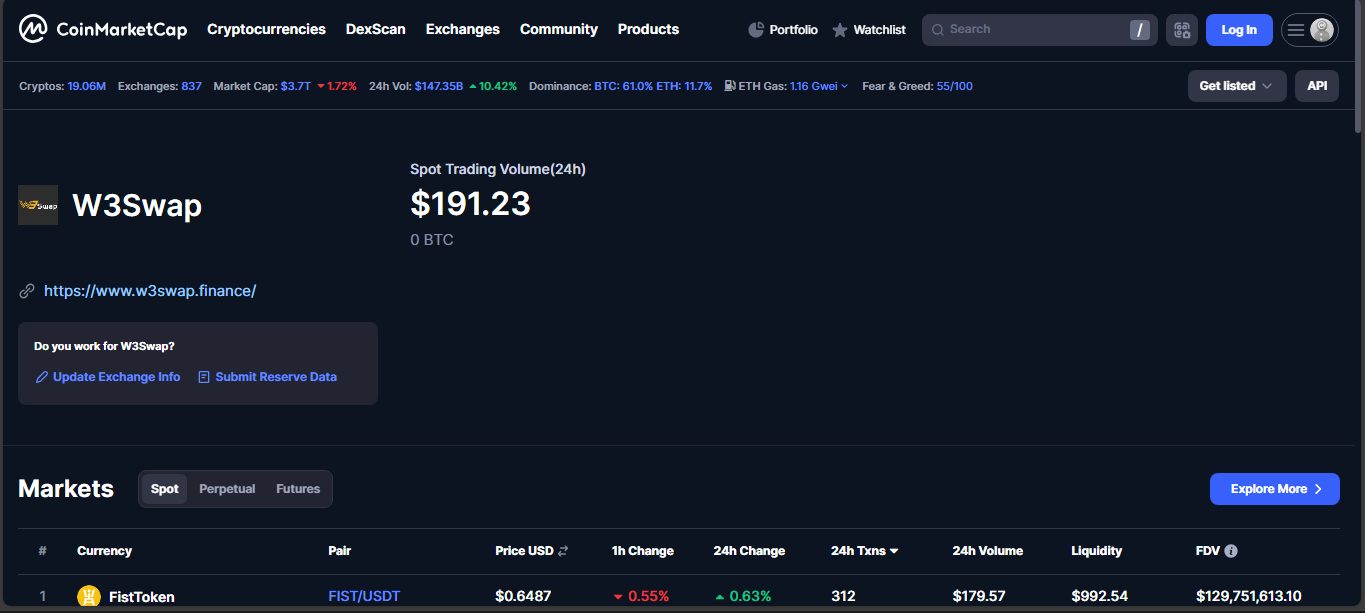The height and width of the screenshot is (613, 1365).
Task: Click the 24h Vol $147.35B value
Action: 439,86
